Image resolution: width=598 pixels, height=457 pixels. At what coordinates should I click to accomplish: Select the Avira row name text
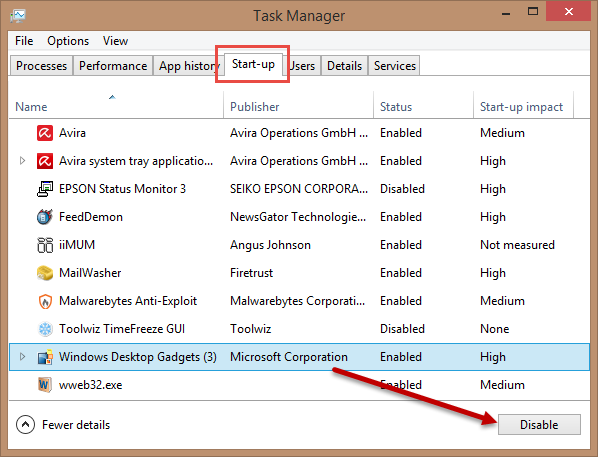coord(72,133)
